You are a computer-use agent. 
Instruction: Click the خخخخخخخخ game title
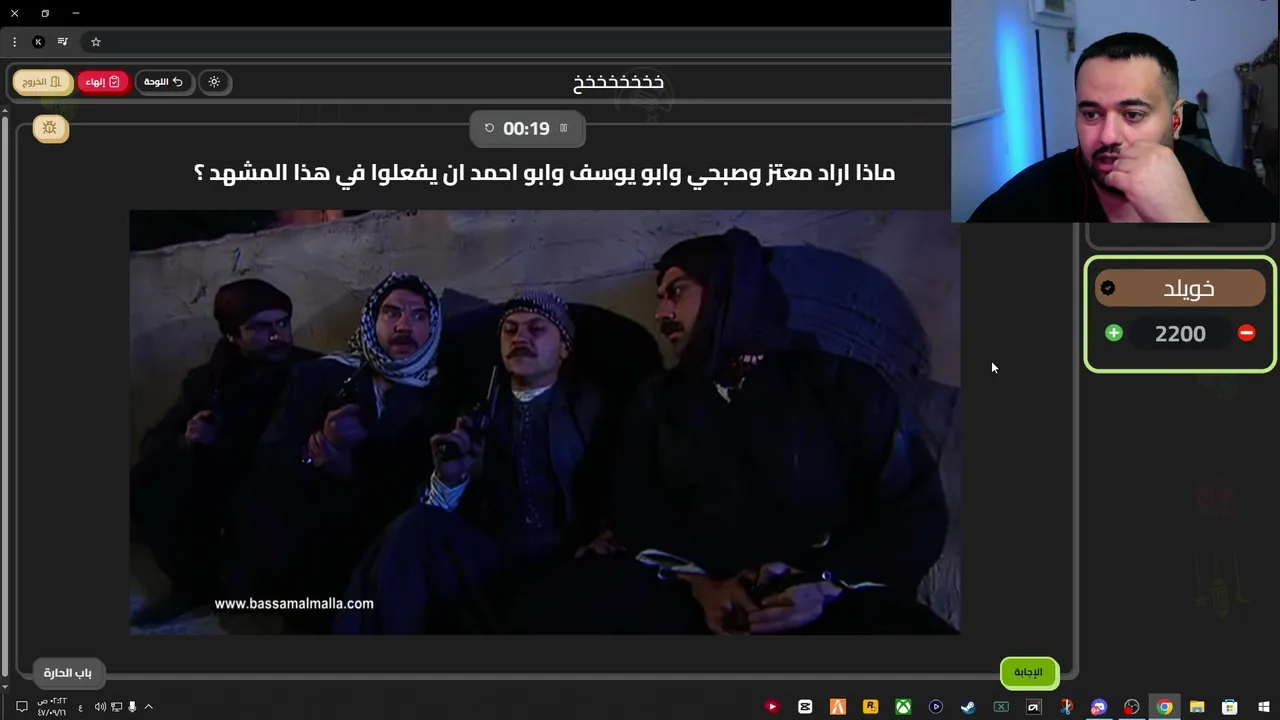point(618,82)
